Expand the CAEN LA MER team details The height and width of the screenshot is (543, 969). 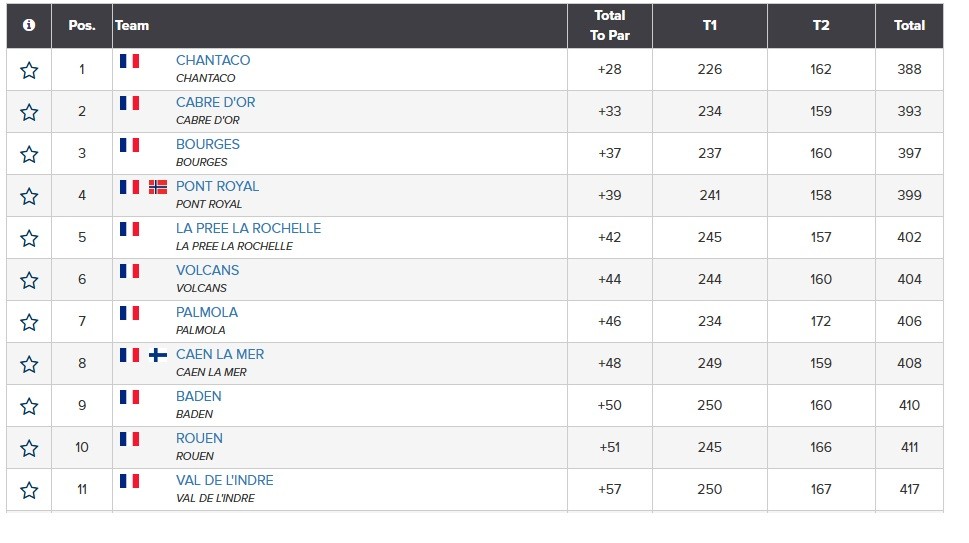[220, 354]
